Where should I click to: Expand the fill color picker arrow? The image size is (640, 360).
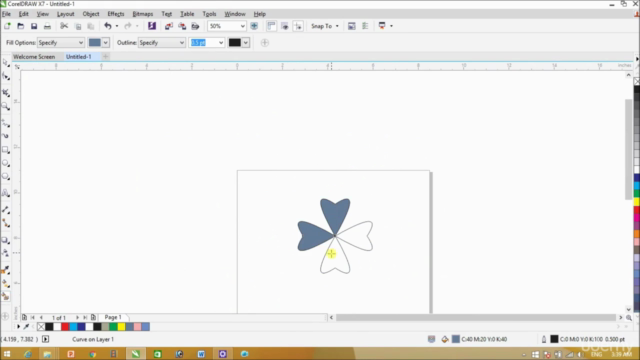[105, 42]
